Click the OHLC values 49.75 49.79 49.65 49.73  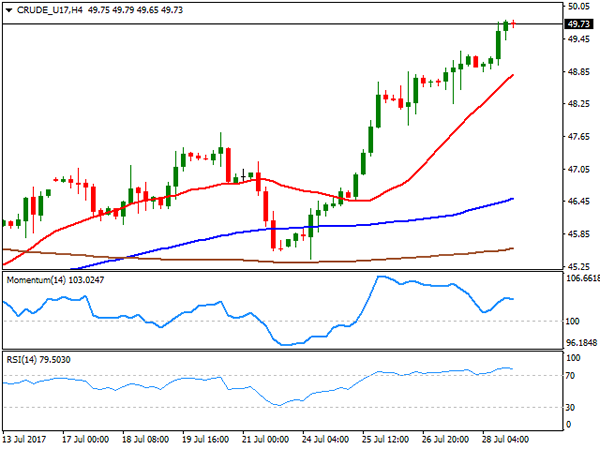click(x=135, y=10)
